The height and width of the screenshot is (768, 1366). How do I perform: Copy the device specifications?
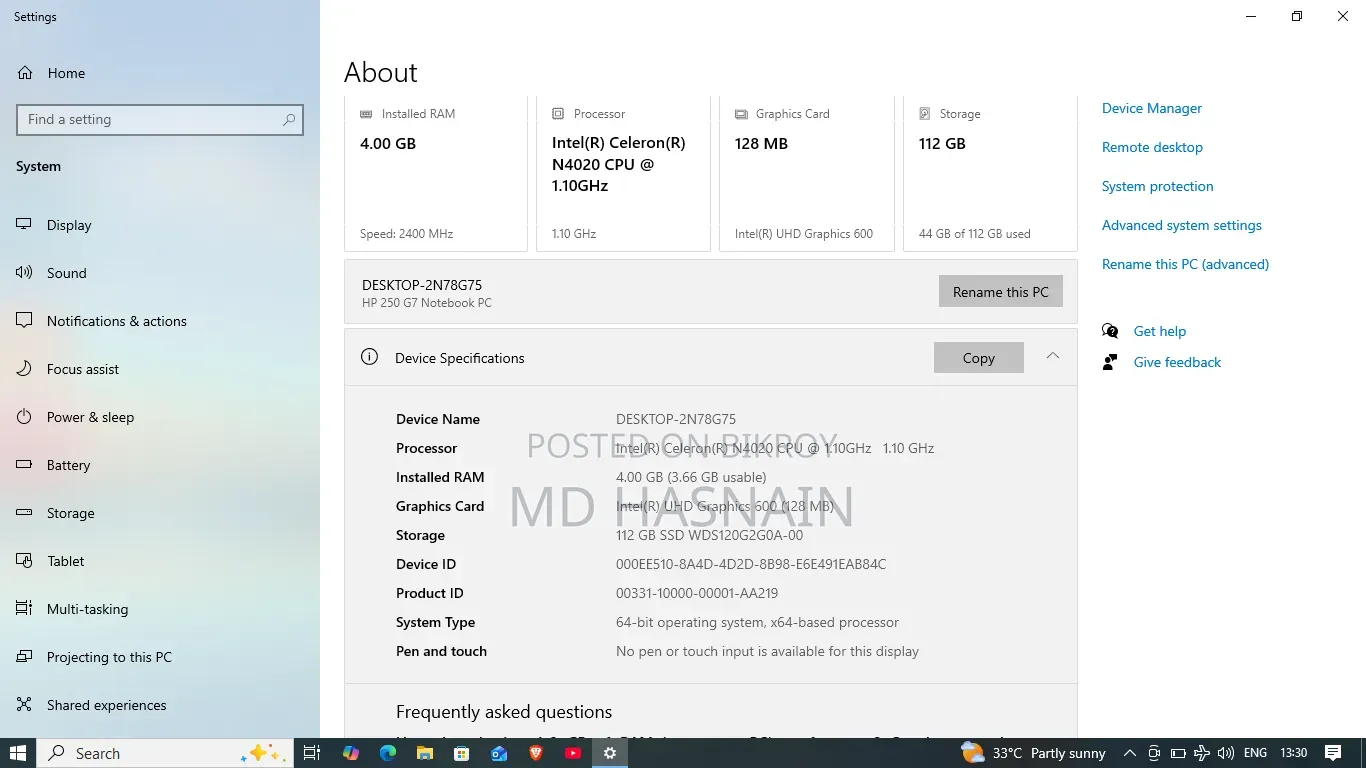tap(978, 358)
